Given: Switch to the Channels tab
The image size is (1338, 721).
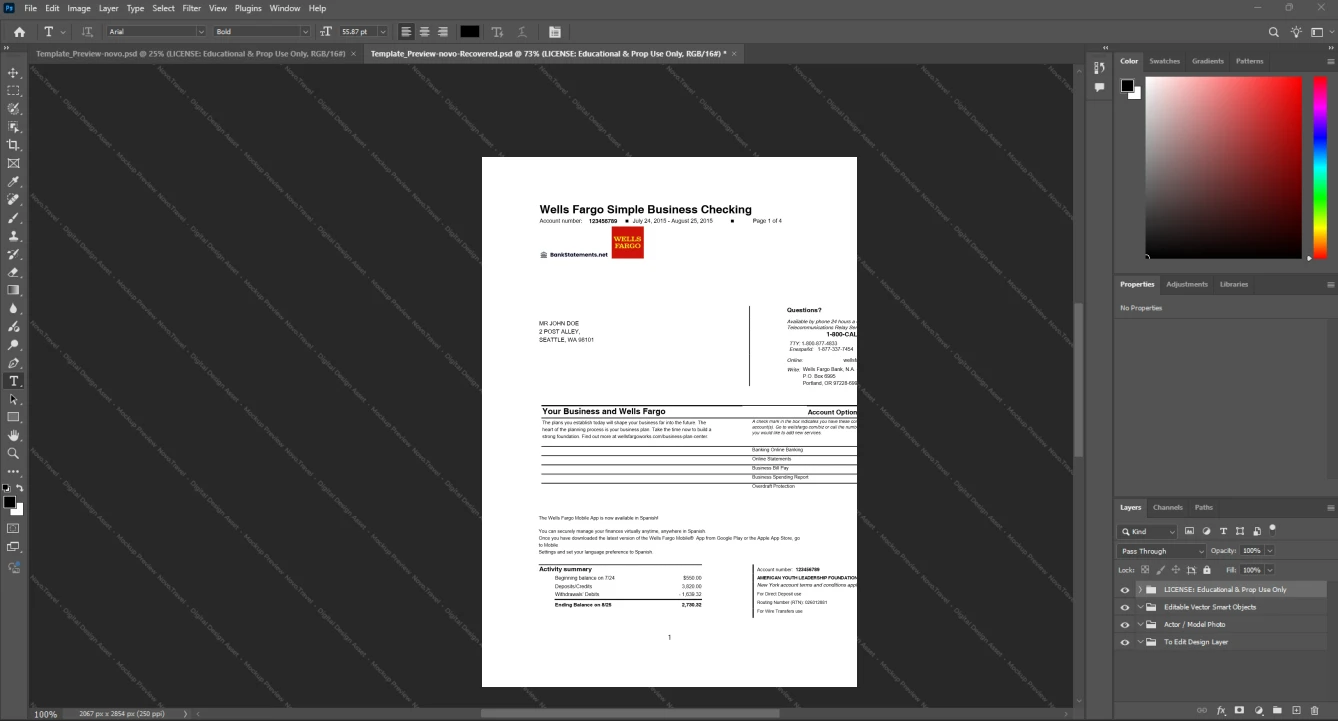Looking at the screenshot, I should tap(1167, 507).
